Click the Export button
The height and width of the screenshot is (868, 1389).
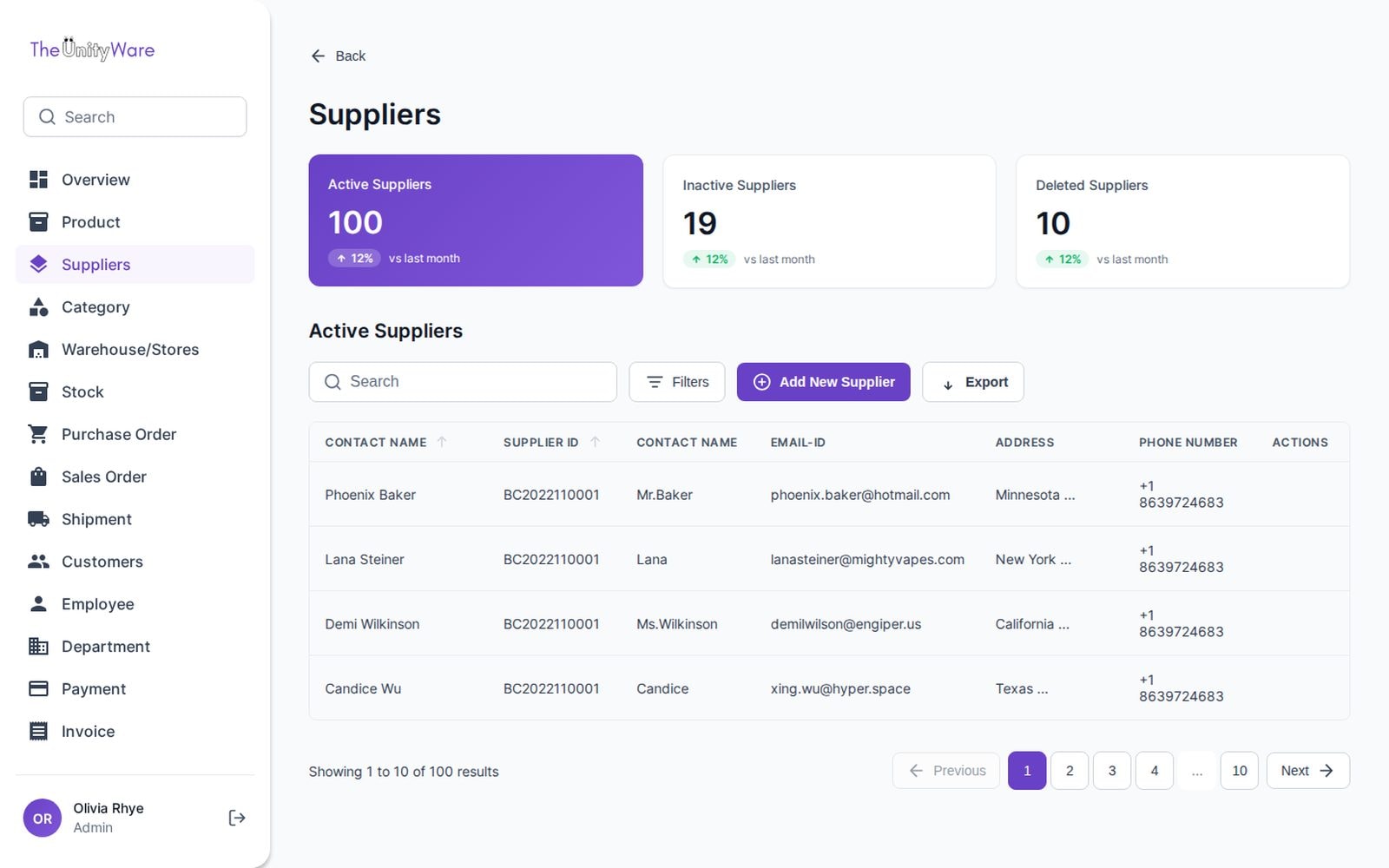[x=973, y=382]
